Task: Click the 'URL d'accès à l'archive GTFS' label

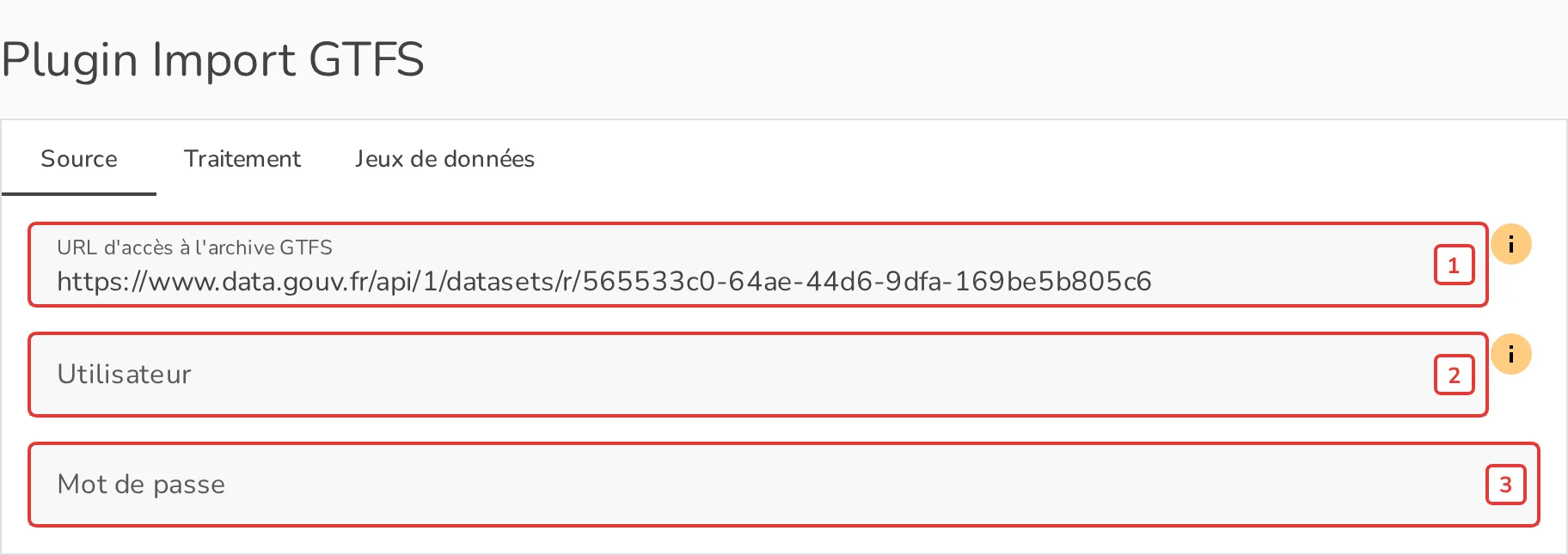Action: tap(194, 247)
